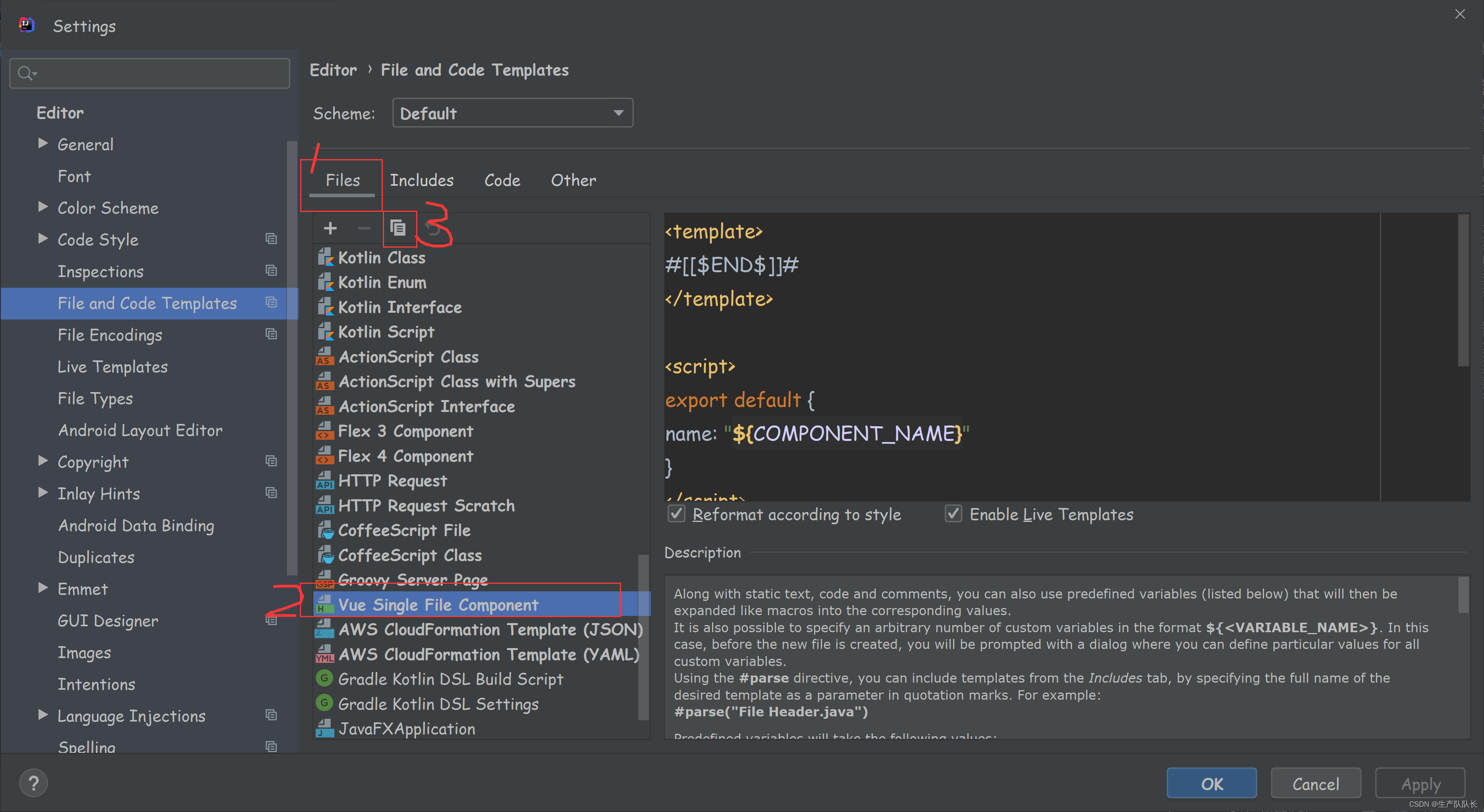Click the ActionScript Class icon
This screenshot has height=812, width=1484.
click(324, 357)
